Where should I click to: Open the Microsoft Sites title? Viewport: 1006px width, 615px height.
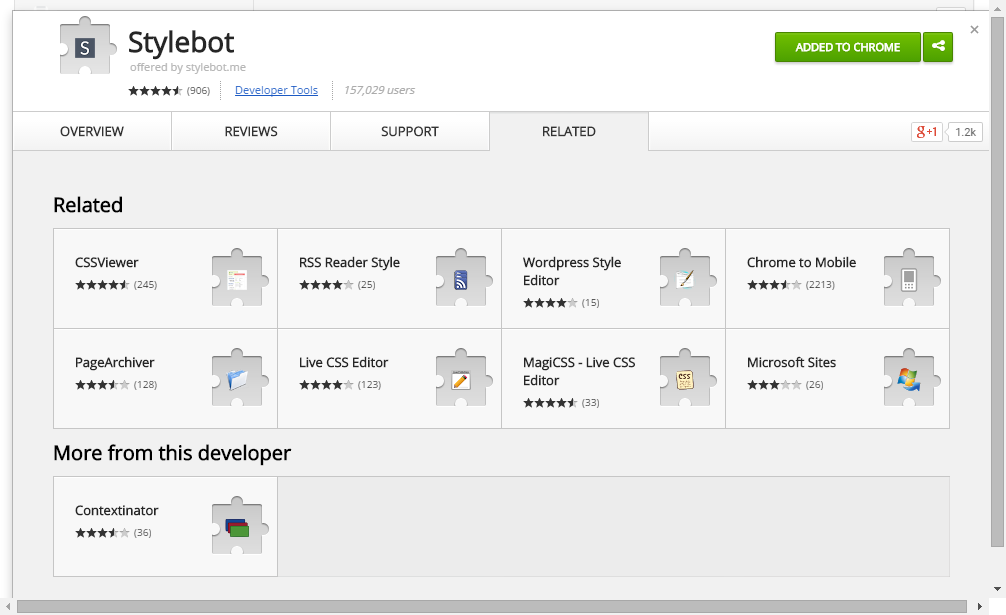coord(791,362)
